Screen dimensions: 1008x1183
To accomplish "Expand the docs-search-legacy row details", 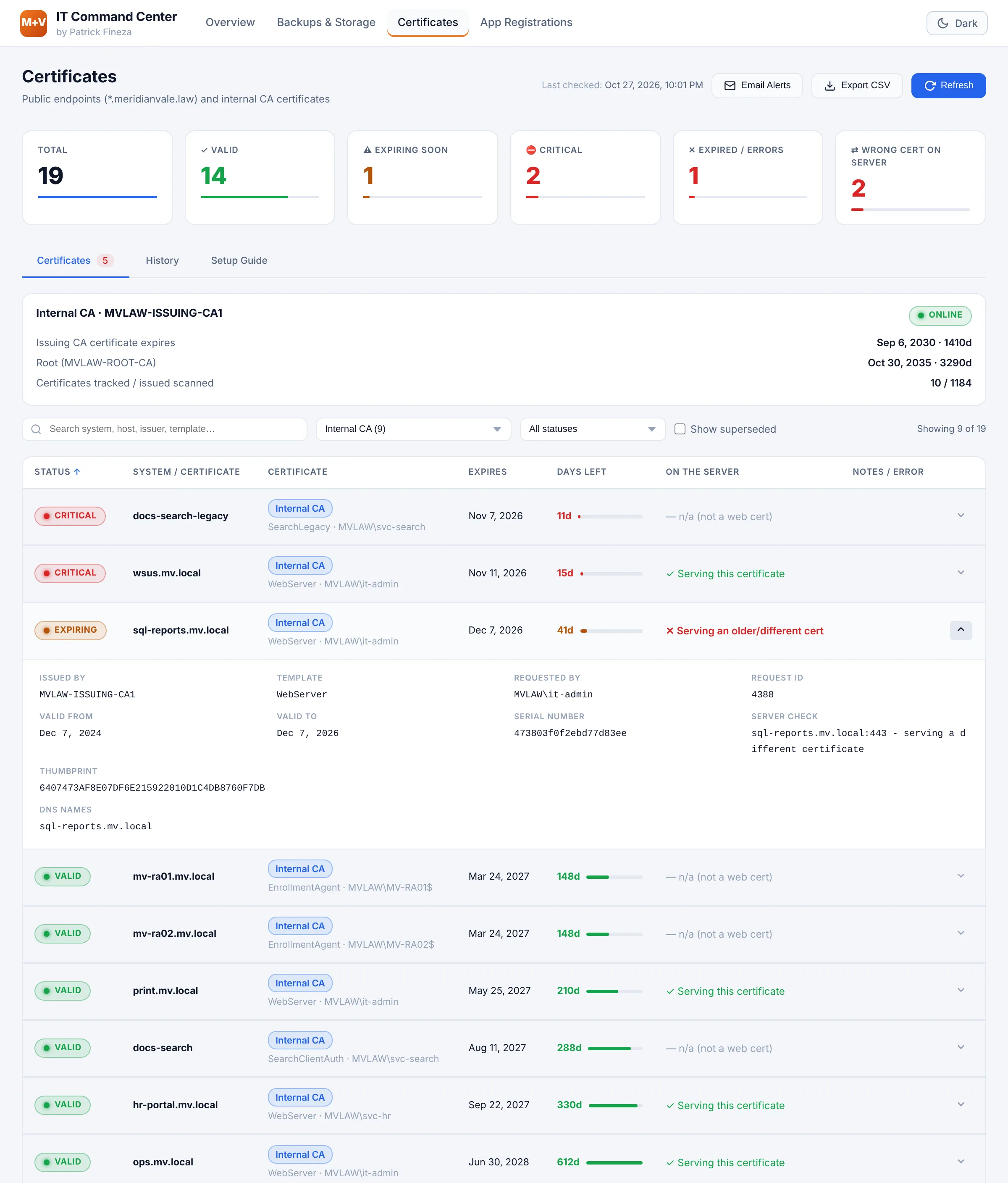I will point(961,515).
